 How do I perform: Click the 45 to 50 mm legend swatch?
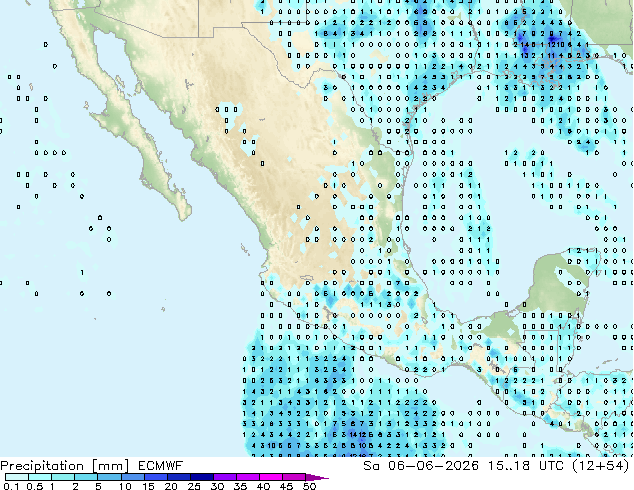pyautogui.click(x=294, y=477)
